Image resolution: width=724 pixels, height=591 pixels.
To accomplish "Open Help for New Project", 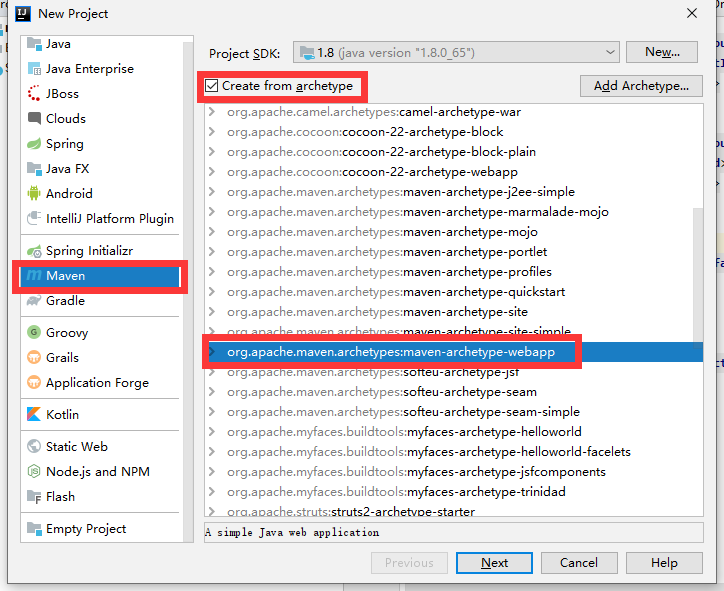I will [x=664, y=563].
